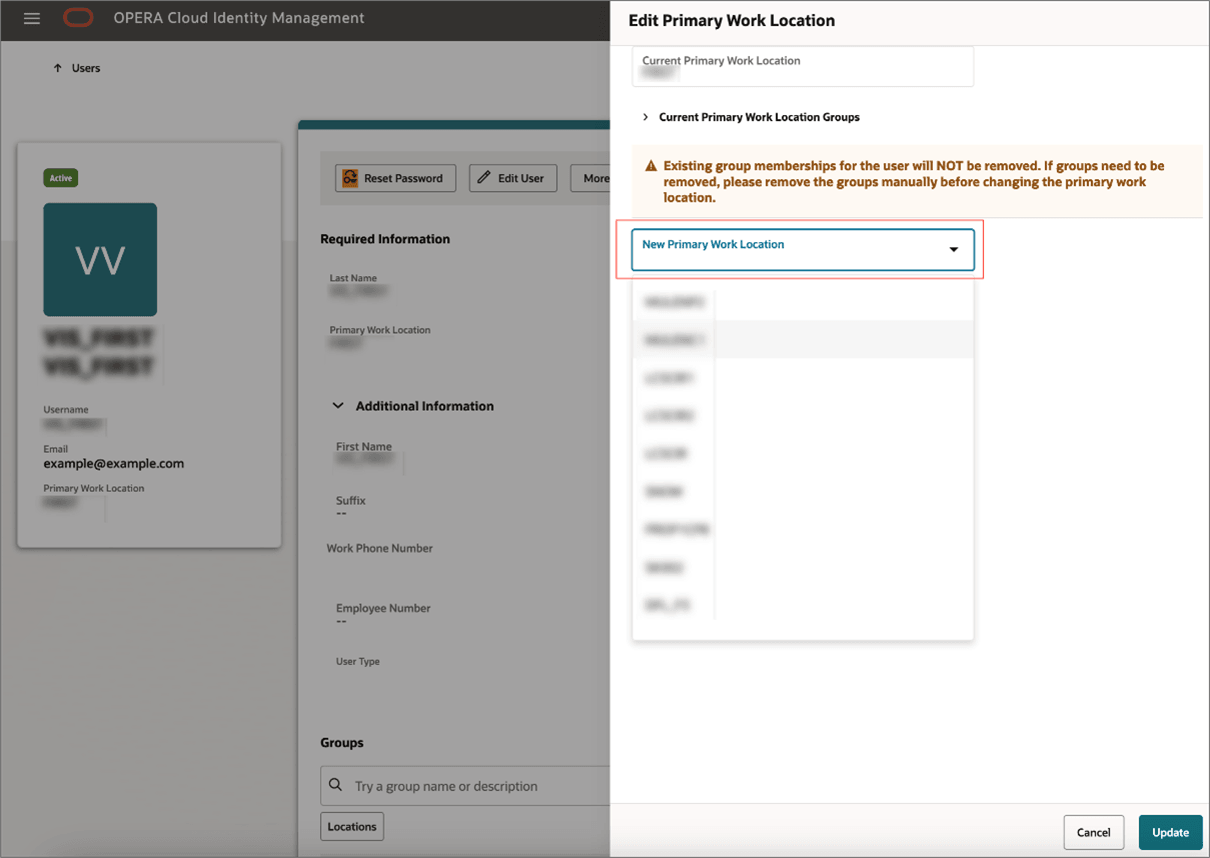The image size is (1210, 858).
Task: Click the search magnifier icon in Groups
Action: click(336, 785)
